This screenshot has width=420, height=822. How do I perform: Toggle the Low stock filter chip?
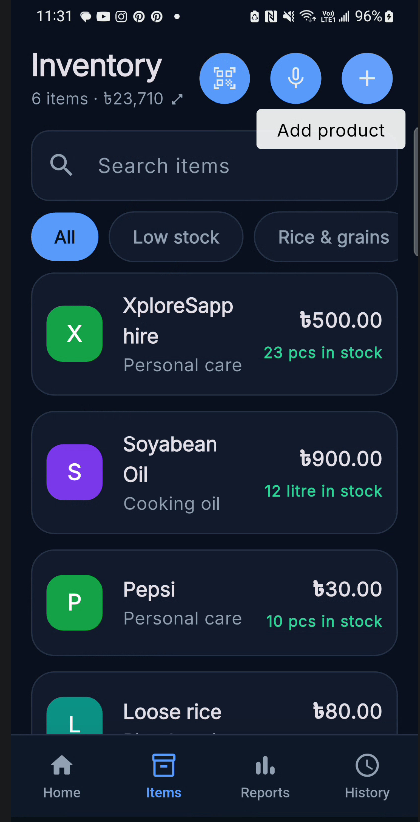coord(176,237)
